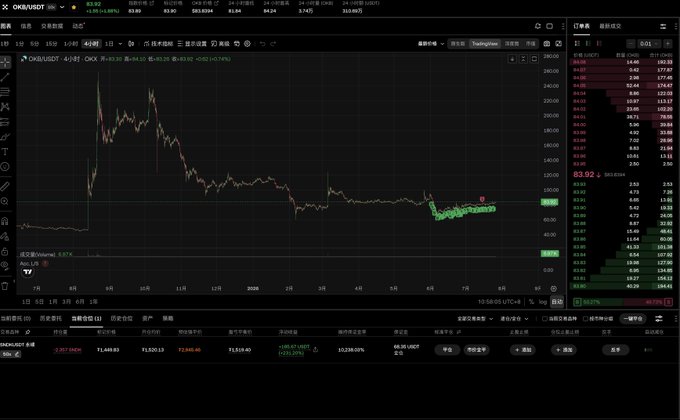The width and height of the screenshot is (680, 420).
Task: Go to chart date calendar icon
Action: point(553,289)
